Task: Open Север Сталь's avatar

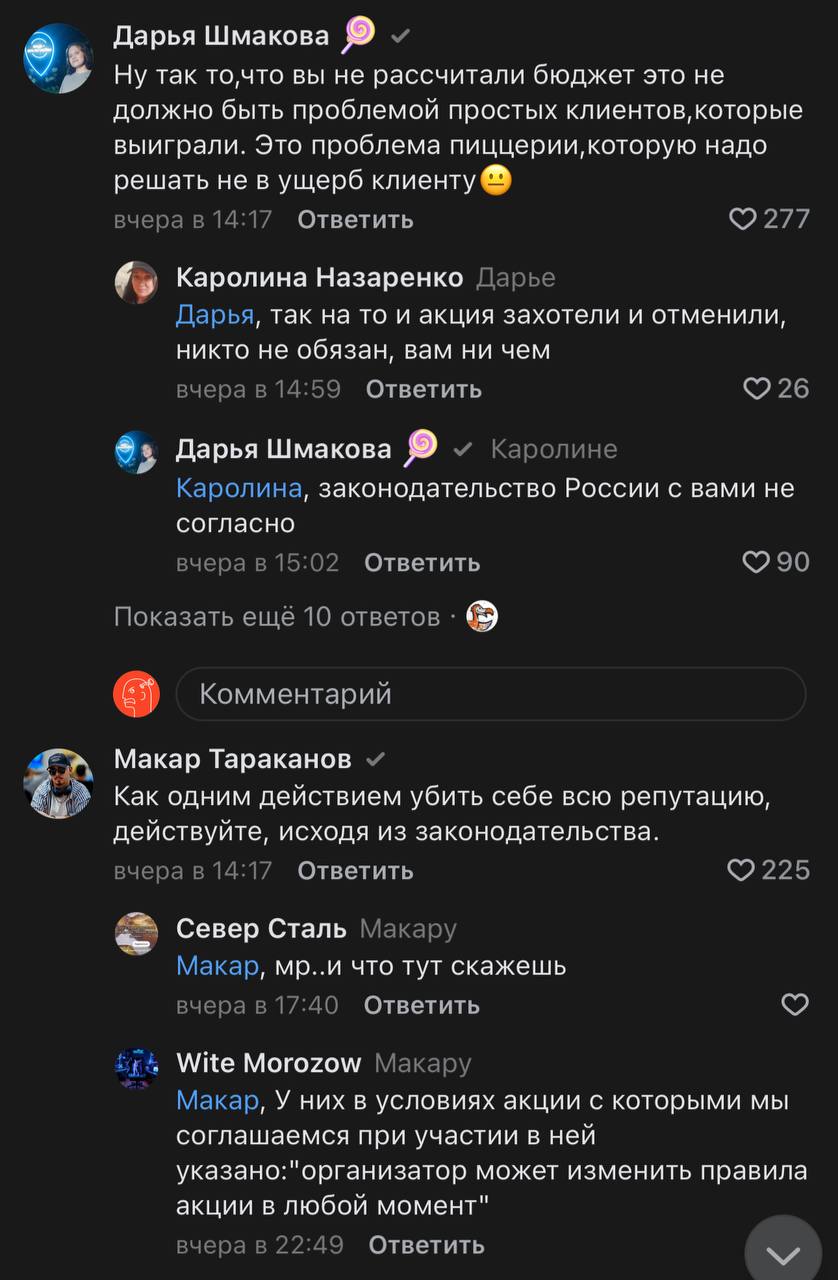Action: (136, 934)
